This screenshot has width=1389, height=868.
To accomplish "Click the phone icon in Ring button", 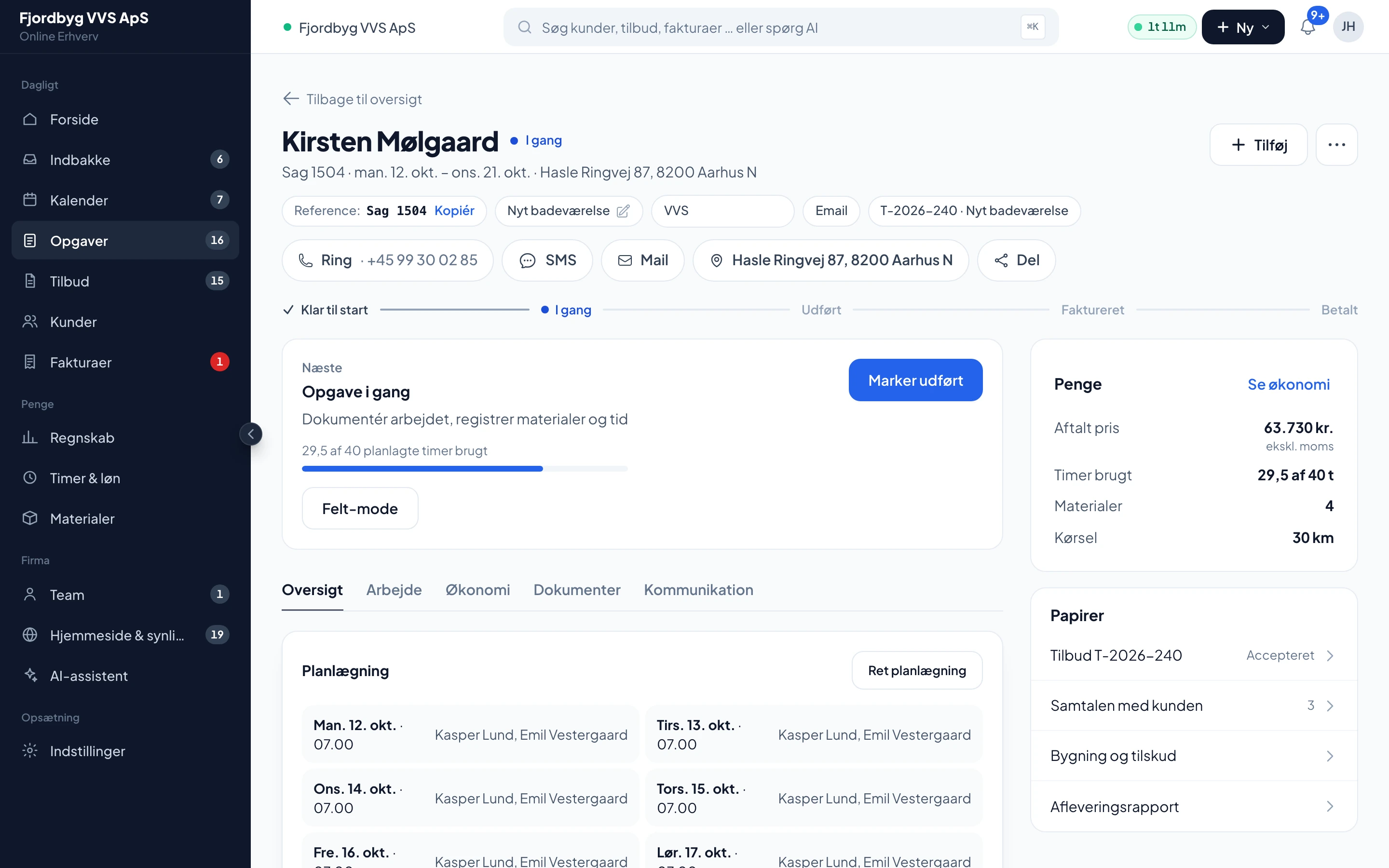I will (306, 260).
